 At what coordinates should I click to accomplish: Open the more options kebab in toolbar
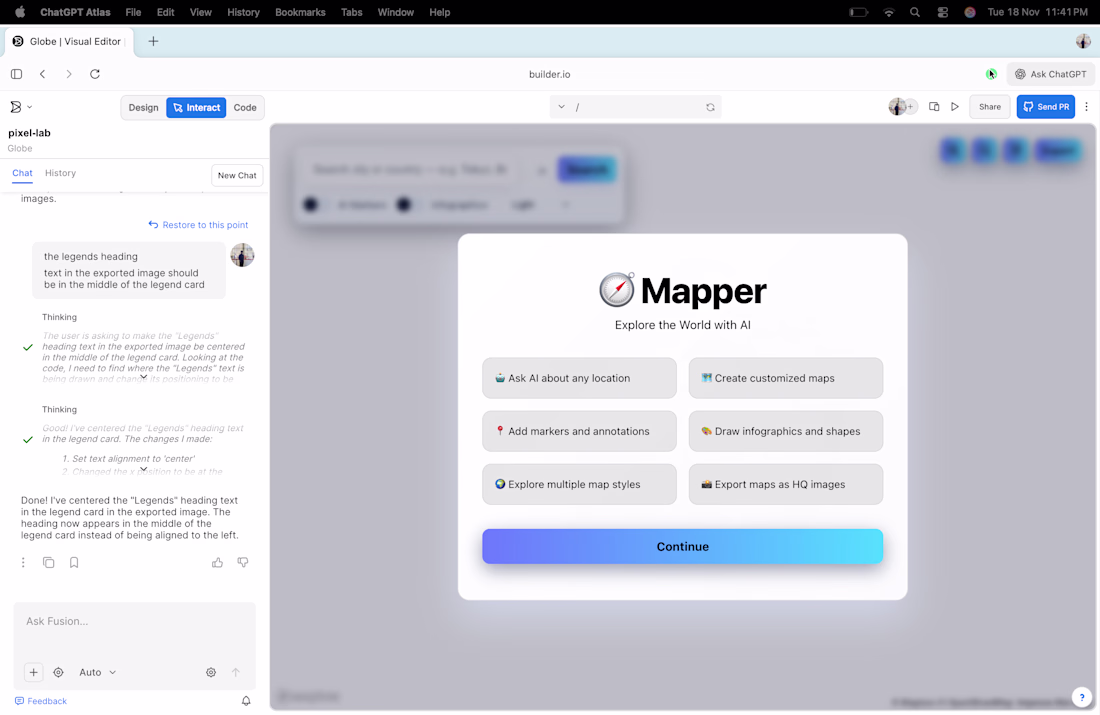pos(1087,107)
